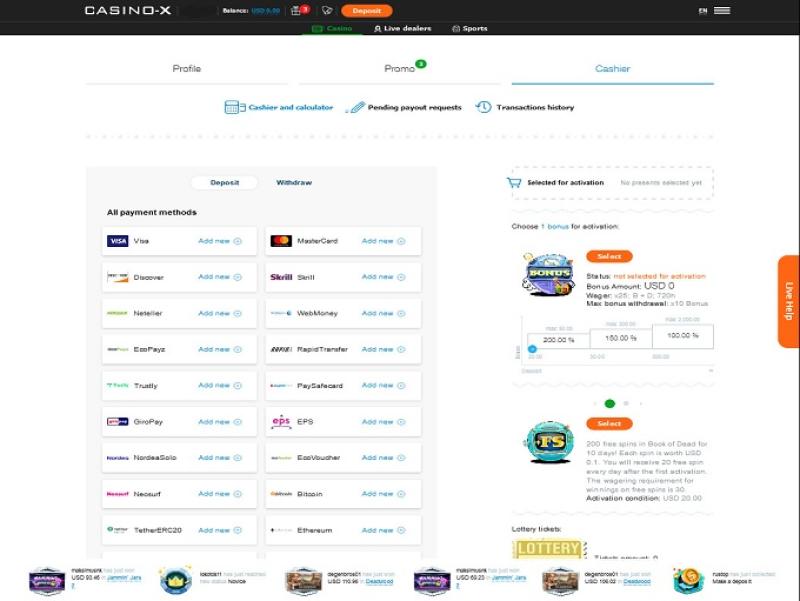Add new RapidTransfer payment method
This screenshot has height=601, width=800.
(383, 349)
